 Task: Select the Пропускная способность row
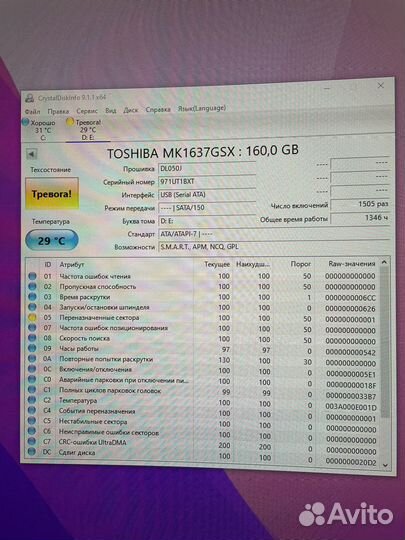[202, 287]
